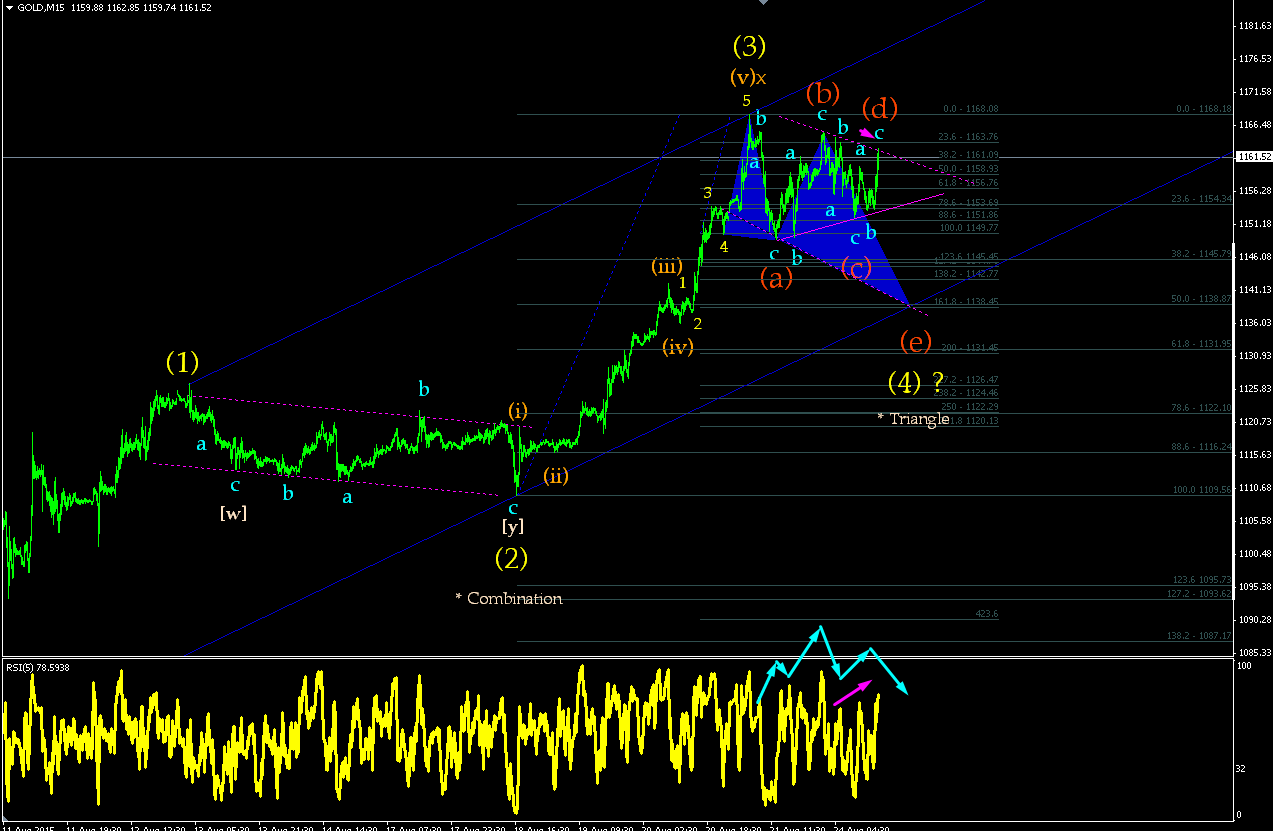Select the yellow (1) wave label
Screen dimensions: 1273x831
coord(183,362)
